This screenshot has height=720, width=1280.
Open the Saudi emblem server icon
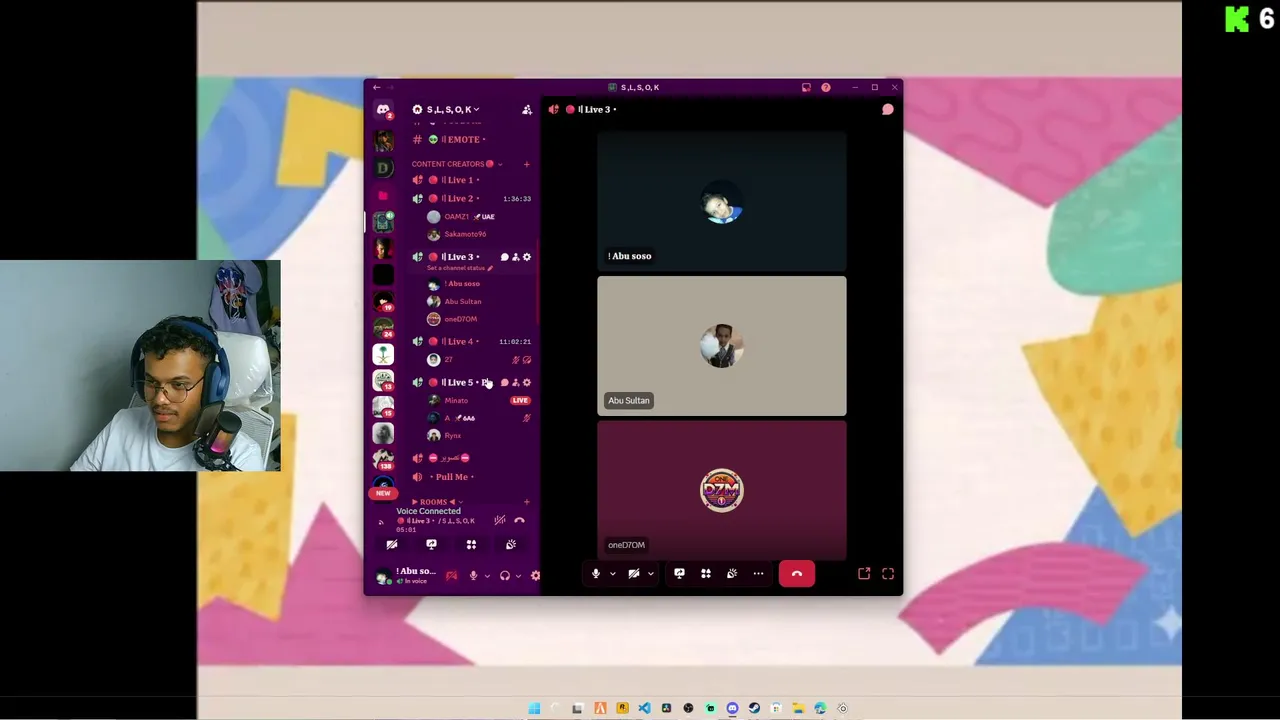point(383,354)
